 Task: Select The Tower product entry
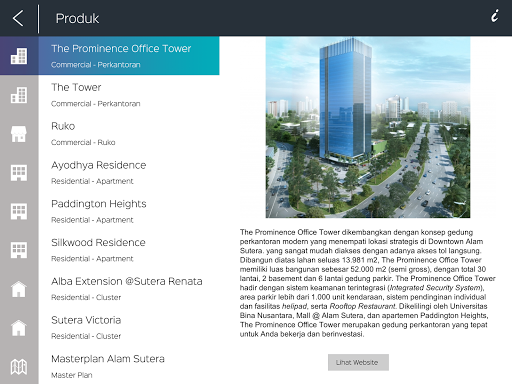(x=129, y=95)
